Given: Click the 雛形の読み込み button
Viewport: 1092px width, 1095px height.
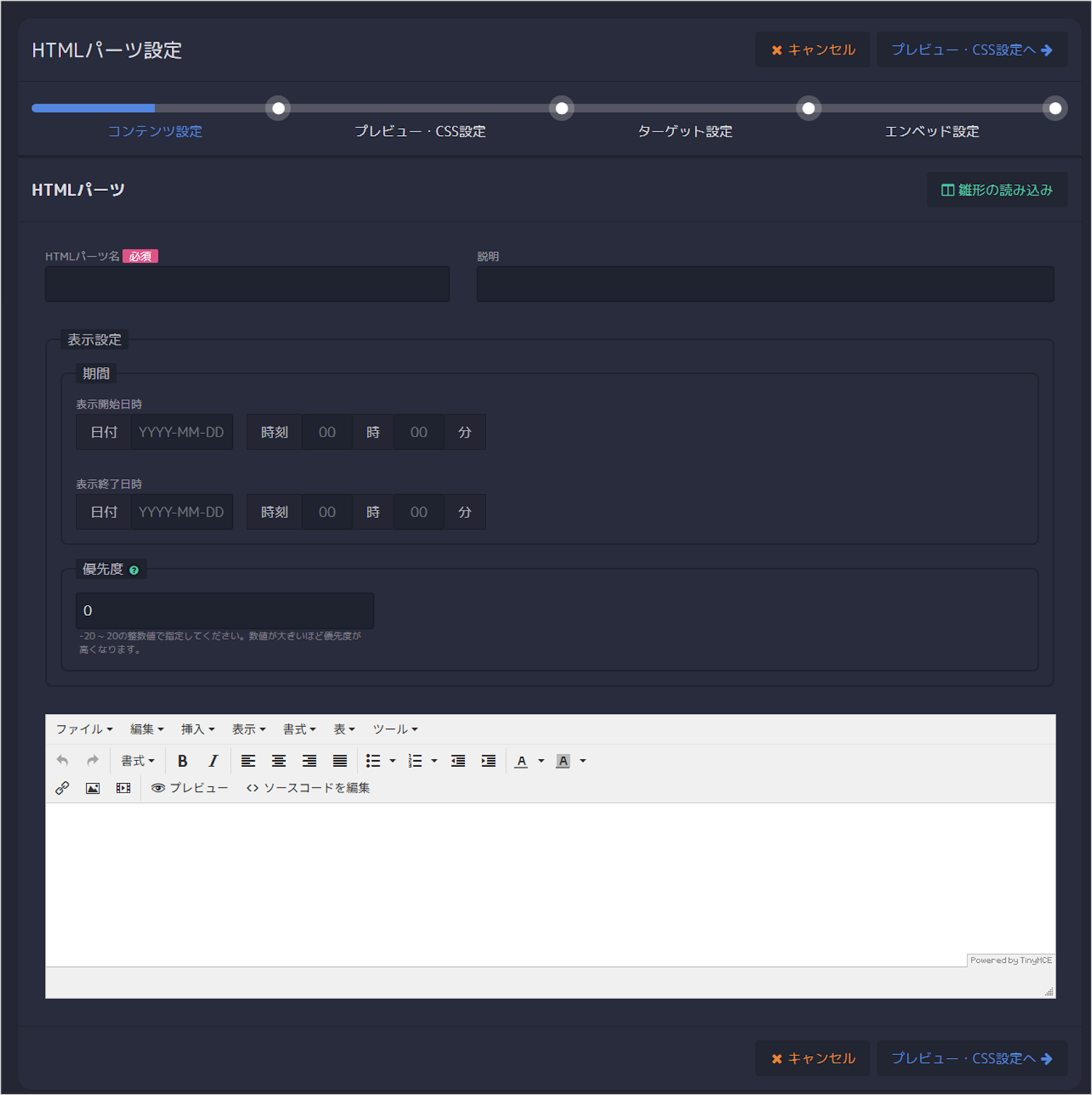Looking at the screenshot, I should click(997, 190).
